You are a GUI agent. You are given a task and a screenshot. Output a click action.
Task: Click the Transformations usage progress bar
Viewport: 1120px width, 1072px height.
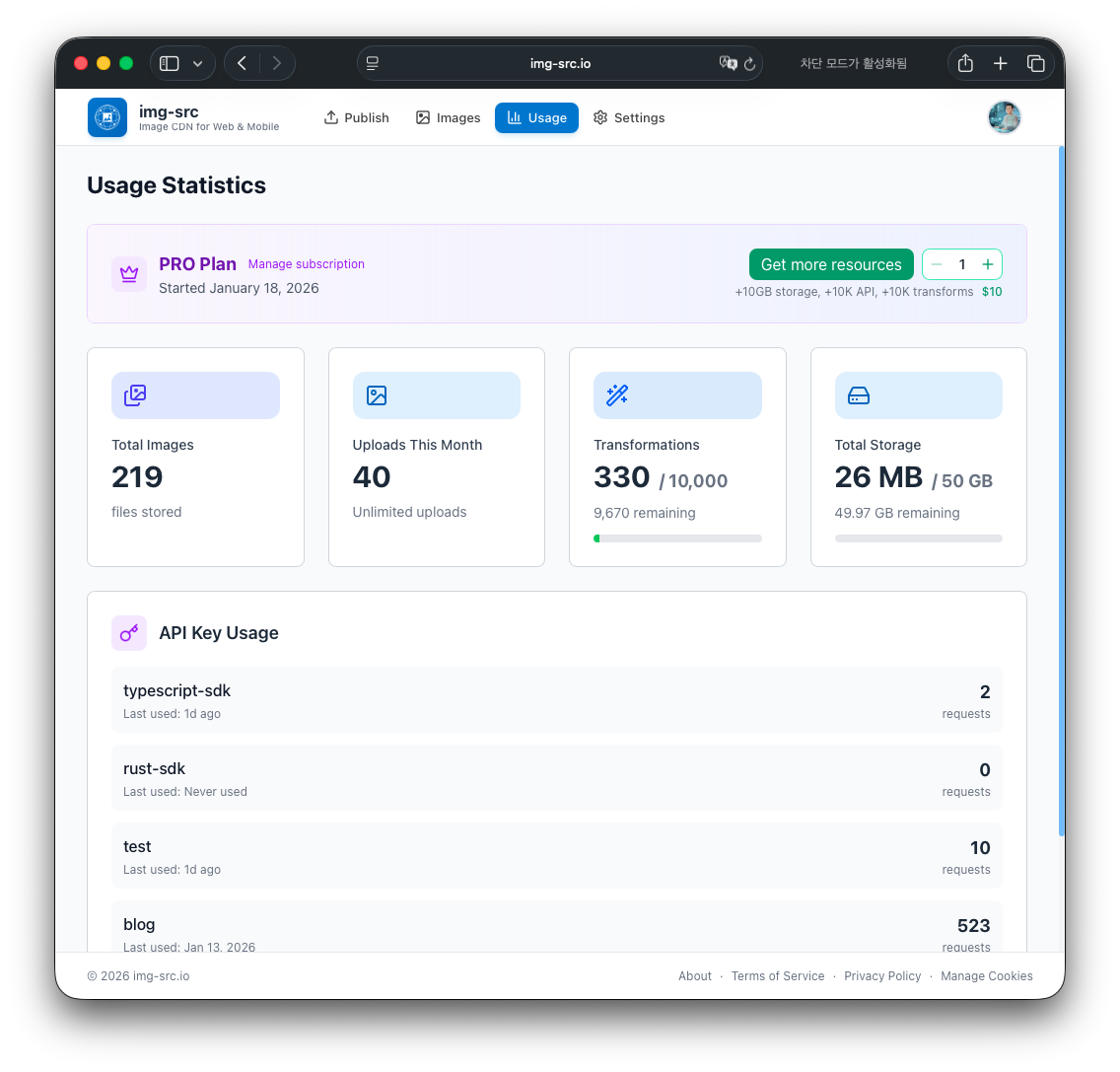point(678,538)
